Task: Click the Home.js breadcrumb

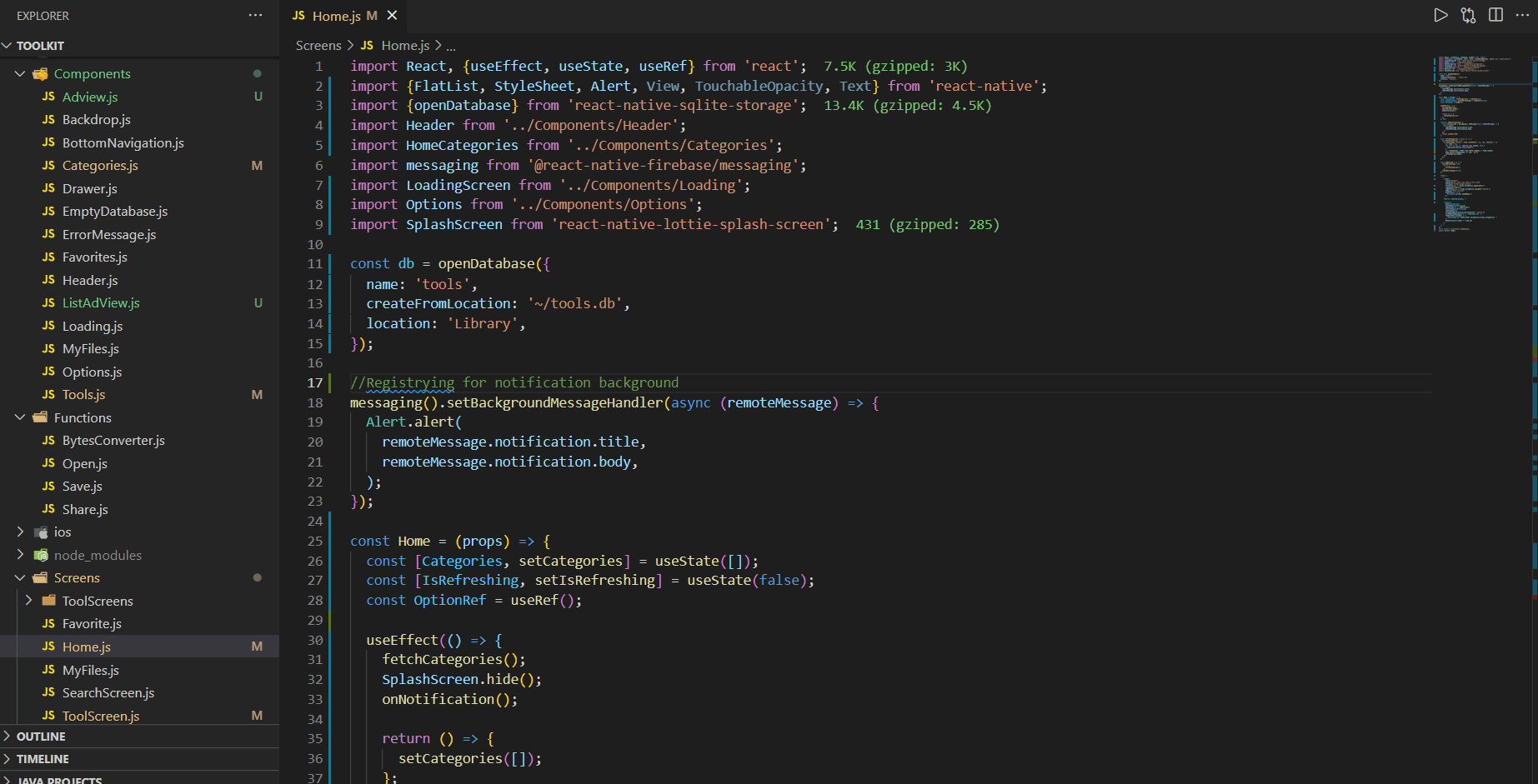Action: [405, 45]
